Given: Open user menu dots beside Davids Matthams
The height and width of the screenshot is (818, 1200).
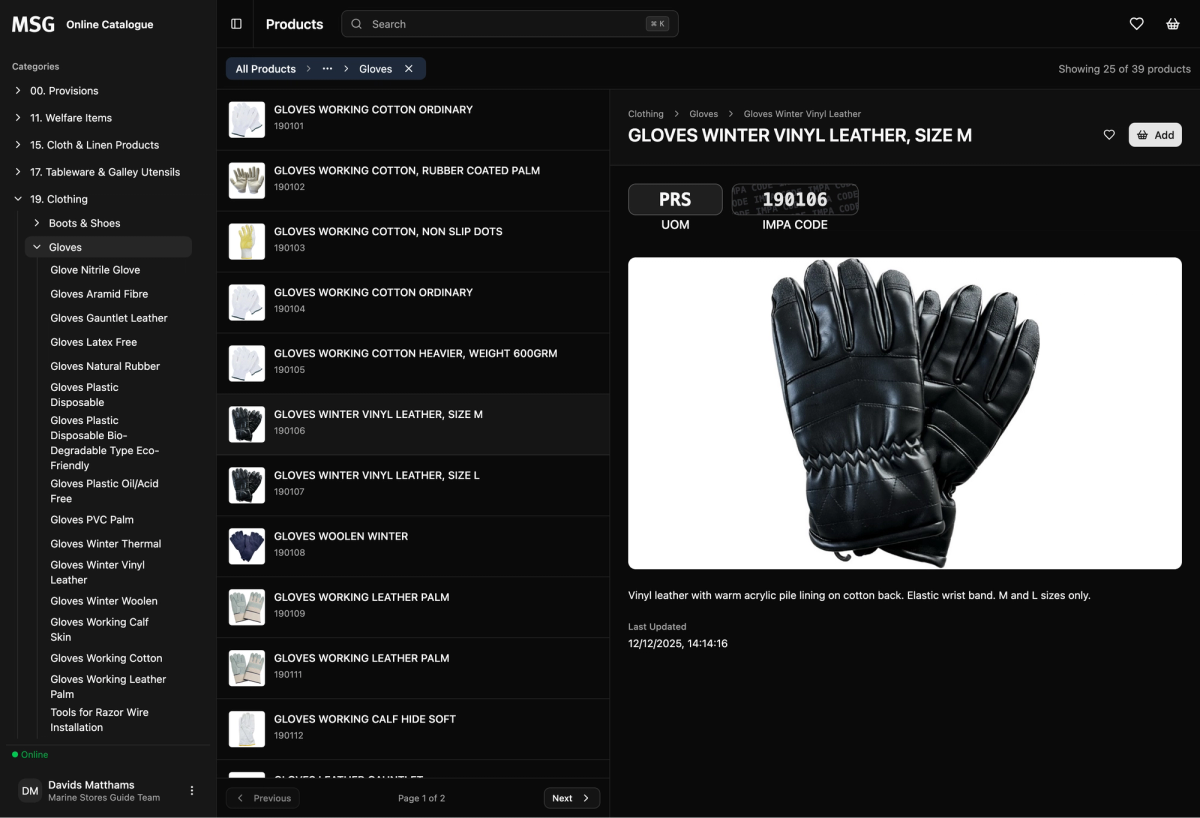Looking at the screenshot, I should (x=192, y=791).
